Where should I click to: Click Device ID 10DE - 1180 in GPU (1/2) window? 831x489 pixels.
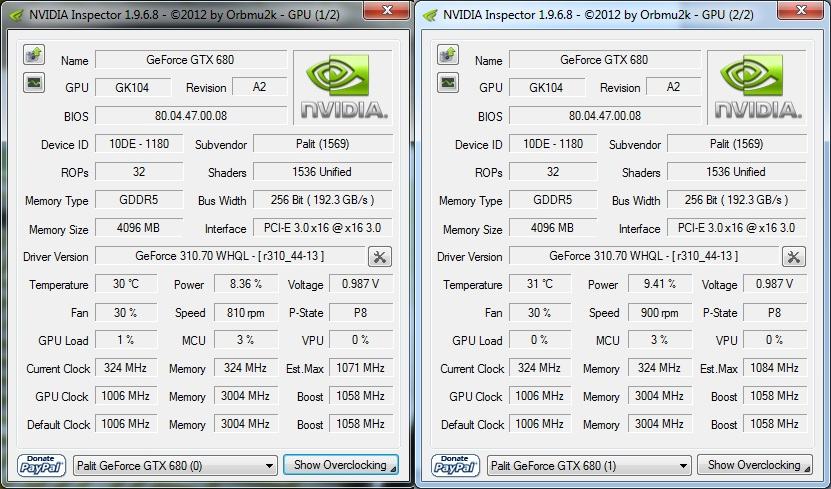point(139,144)
